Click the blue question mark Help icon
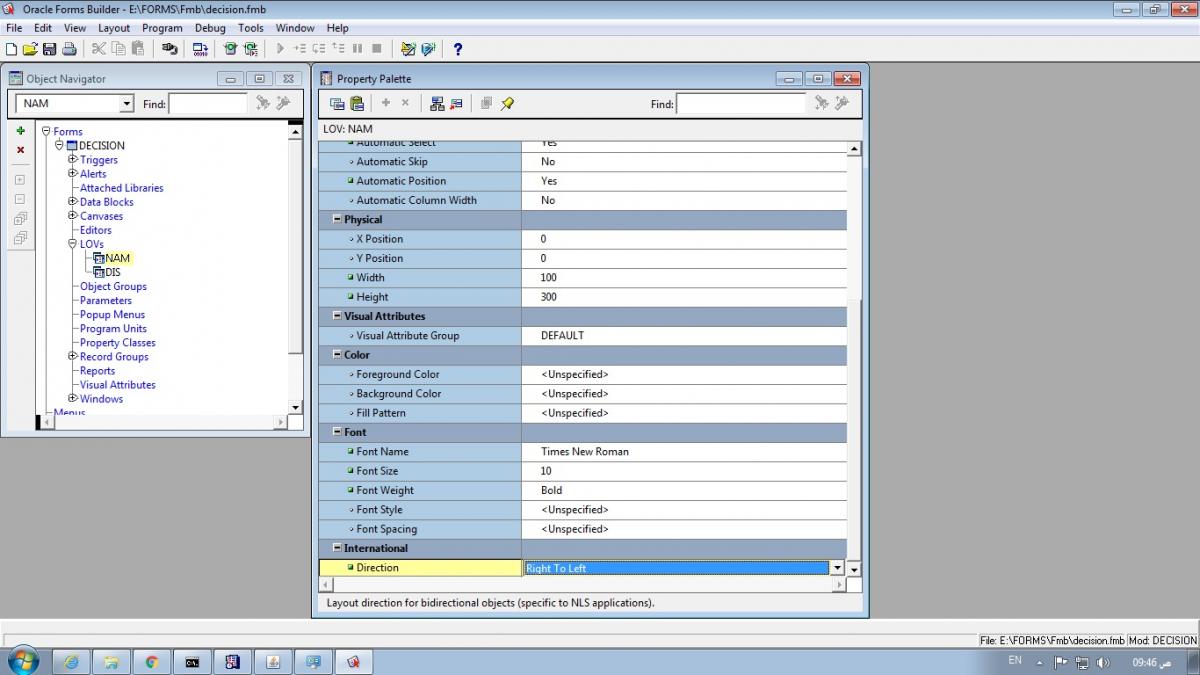This screenshot has height=675, width=1200. [x=458, y=49]
